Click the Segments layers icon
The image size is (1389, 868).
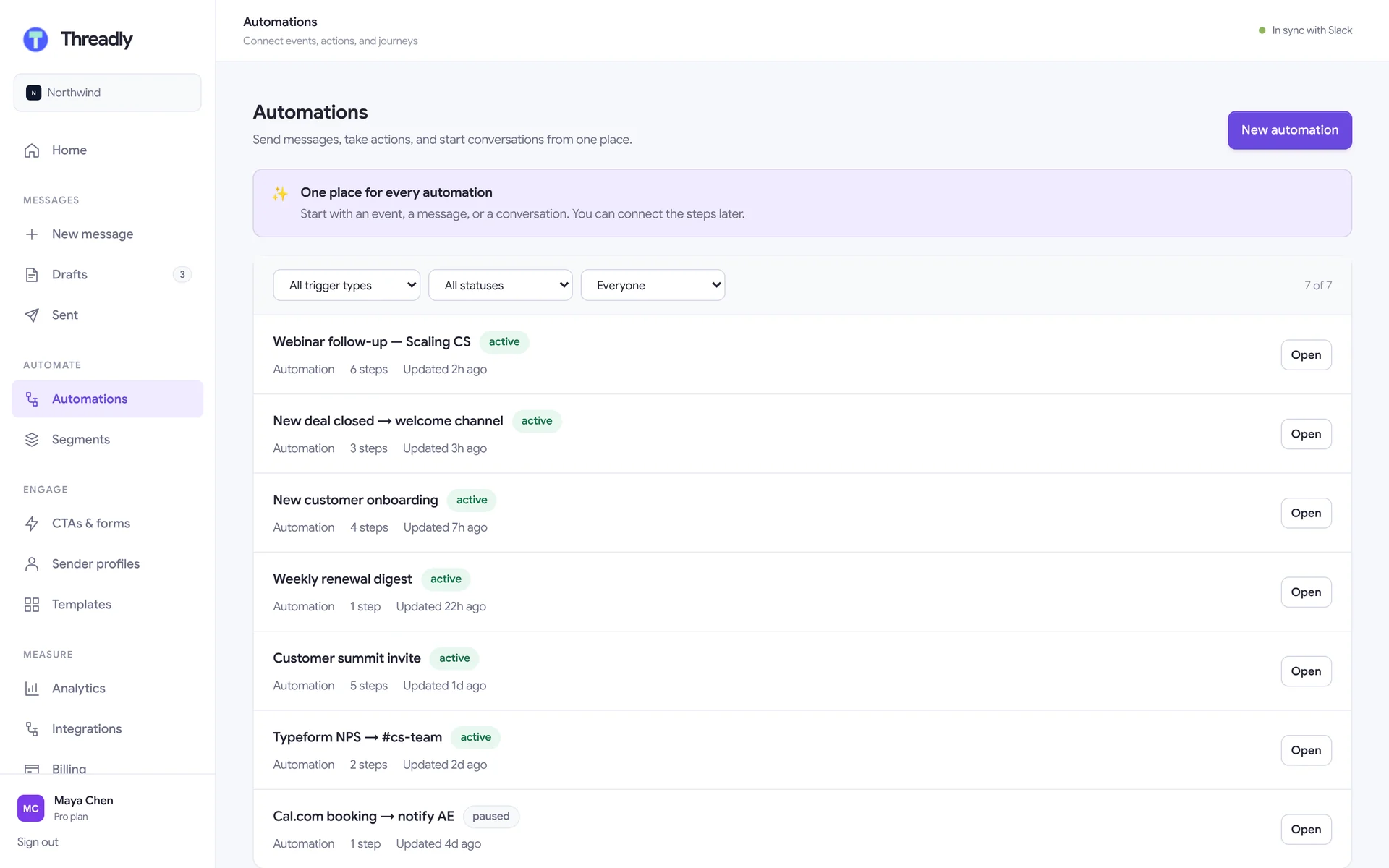[32, 440]
